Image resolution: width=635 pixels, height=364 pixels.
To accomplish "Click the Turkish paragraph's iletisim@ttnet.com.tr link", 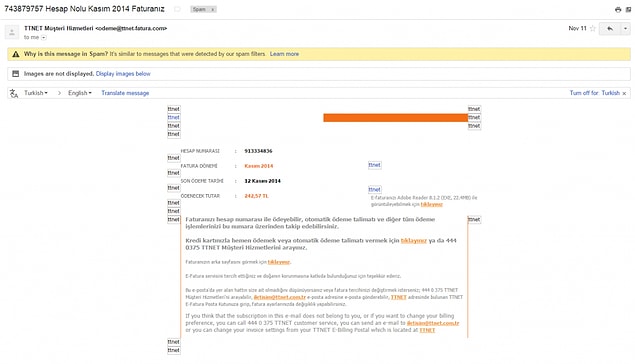I will pyautogui.click(x=279, y=297).
